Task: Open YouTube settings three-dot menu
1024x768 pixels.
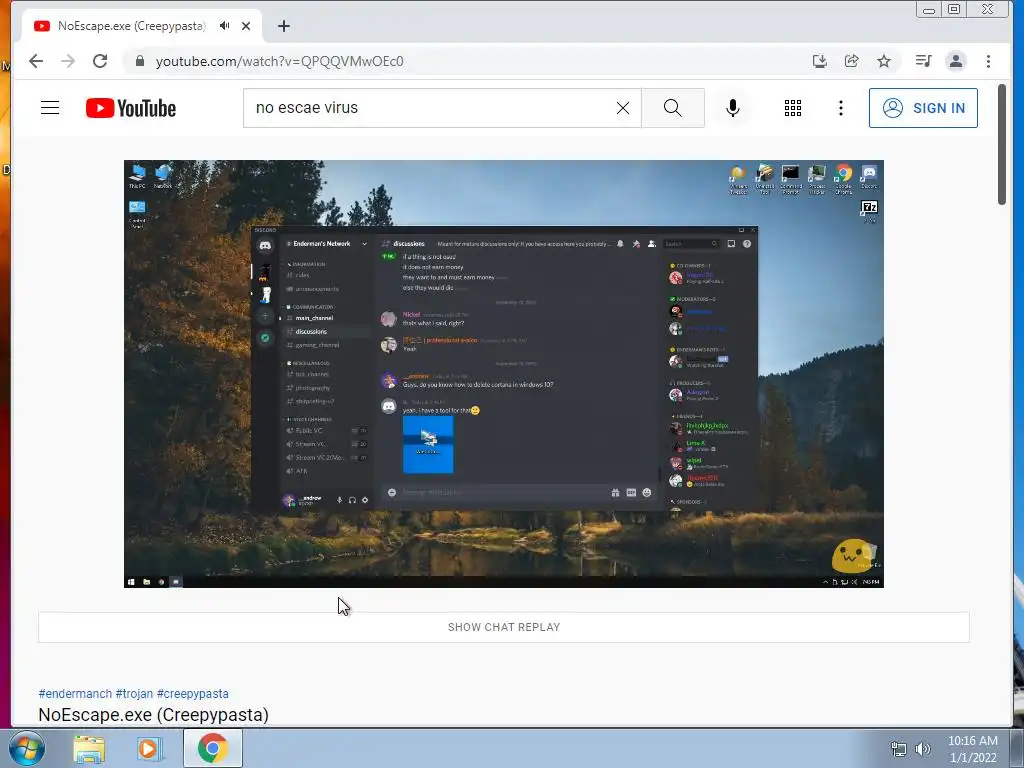Action: pos(840,108)
